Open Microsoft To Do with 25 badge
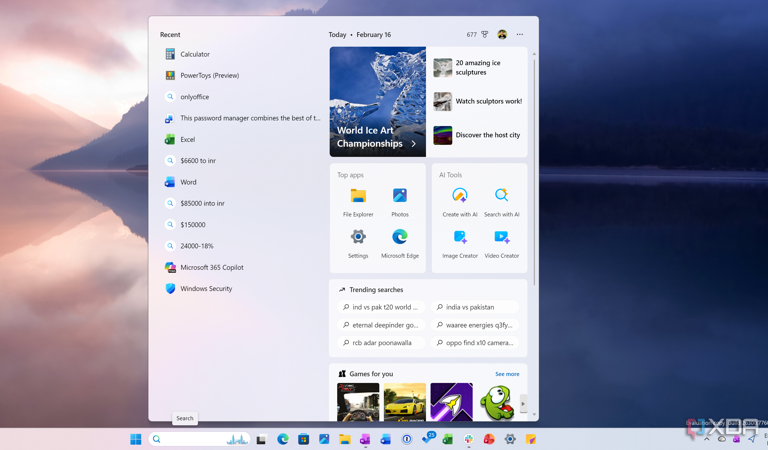Image resolution: width=768 pixels, height=450 pixels. pyautogui.click(x=429, y=438)
